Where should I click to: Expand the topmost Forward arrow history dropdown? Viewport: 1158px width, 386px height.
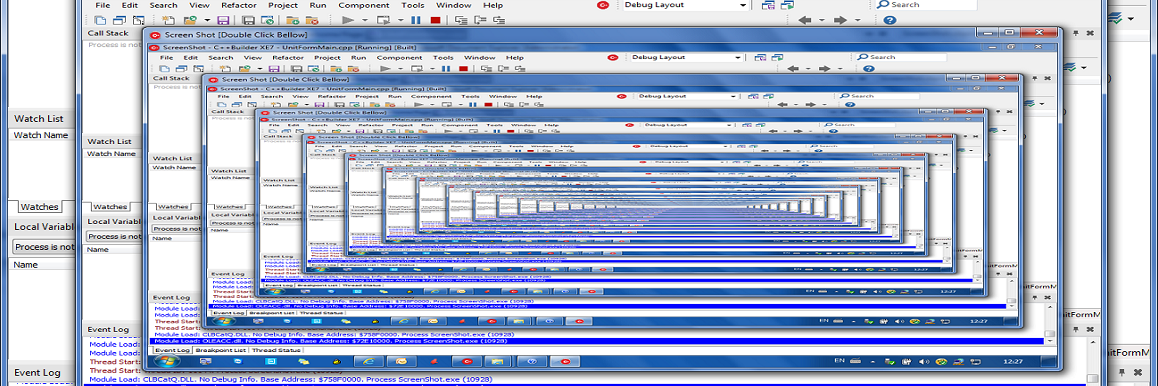tap(857, 21)
